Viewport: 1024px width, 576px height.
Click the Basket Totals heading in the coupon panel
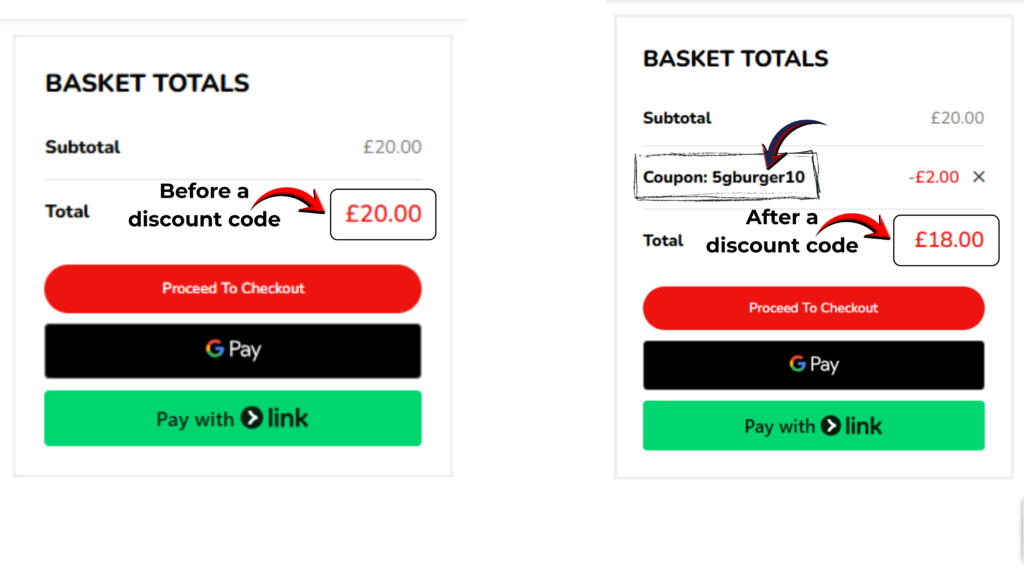coord(735,59)
